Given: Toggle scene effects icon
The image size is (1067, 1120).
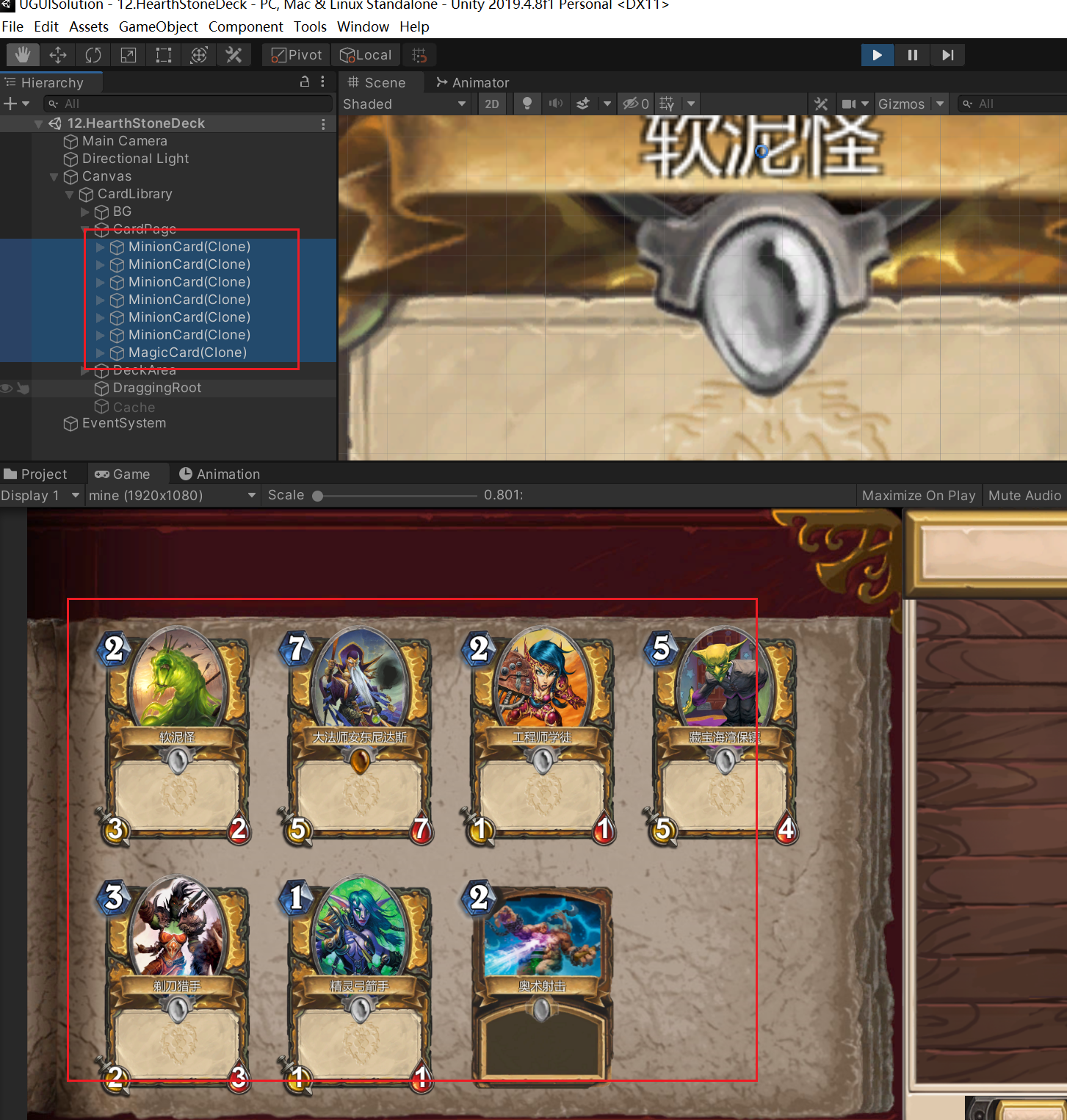Looking at the screenshot, I should click(583, 104).
